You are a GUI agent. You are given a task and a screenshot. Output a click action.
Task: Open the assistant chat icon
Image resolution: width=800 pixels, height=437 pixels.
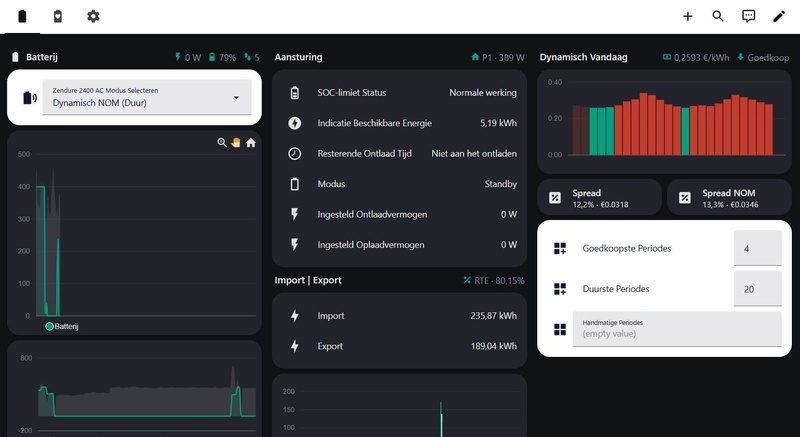point(748,16)
